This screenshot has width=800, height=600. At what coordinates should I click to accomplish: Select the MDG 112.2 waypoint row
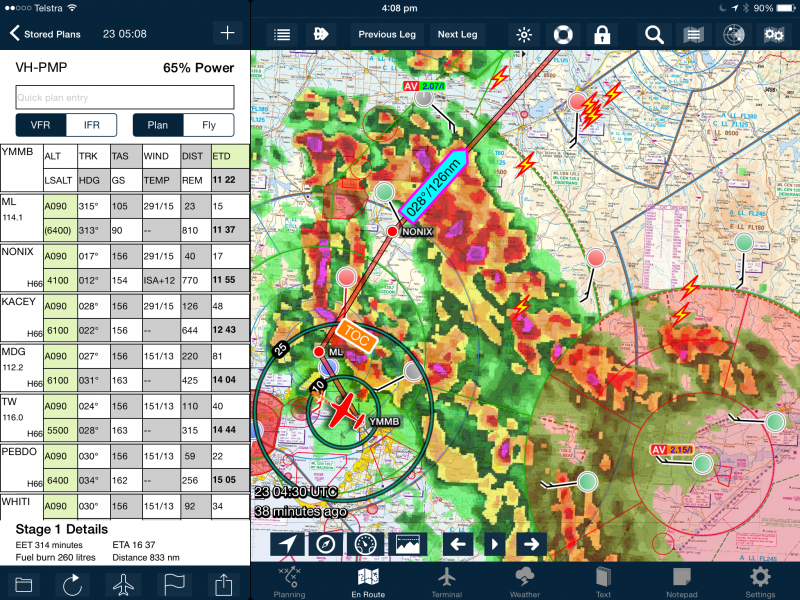point(125,368)
